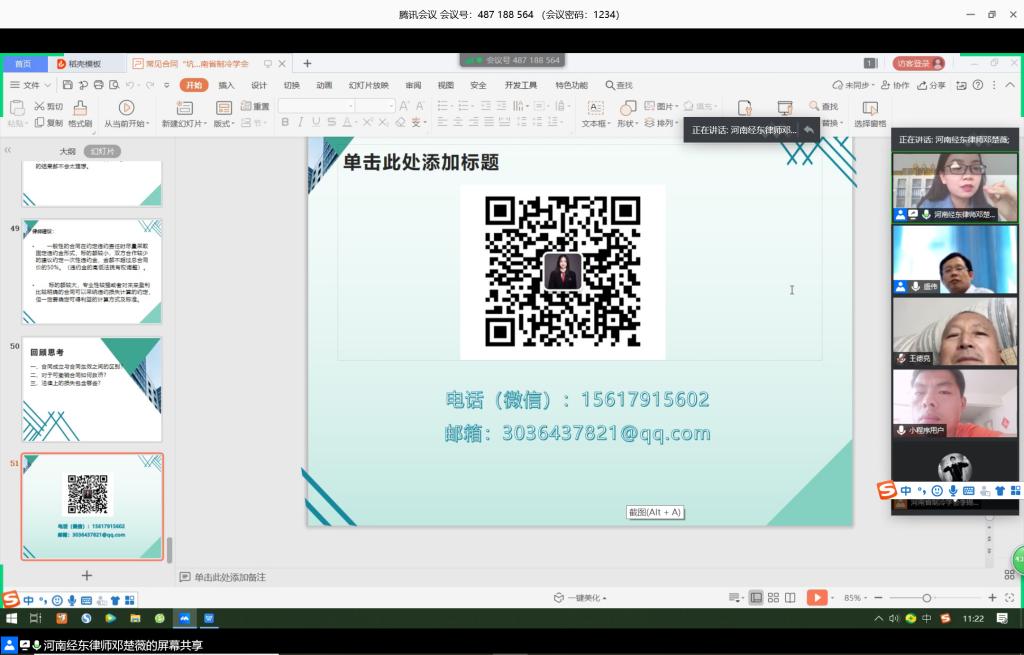Select slide 50 thumbnail 回顾思考

point(92,389)
